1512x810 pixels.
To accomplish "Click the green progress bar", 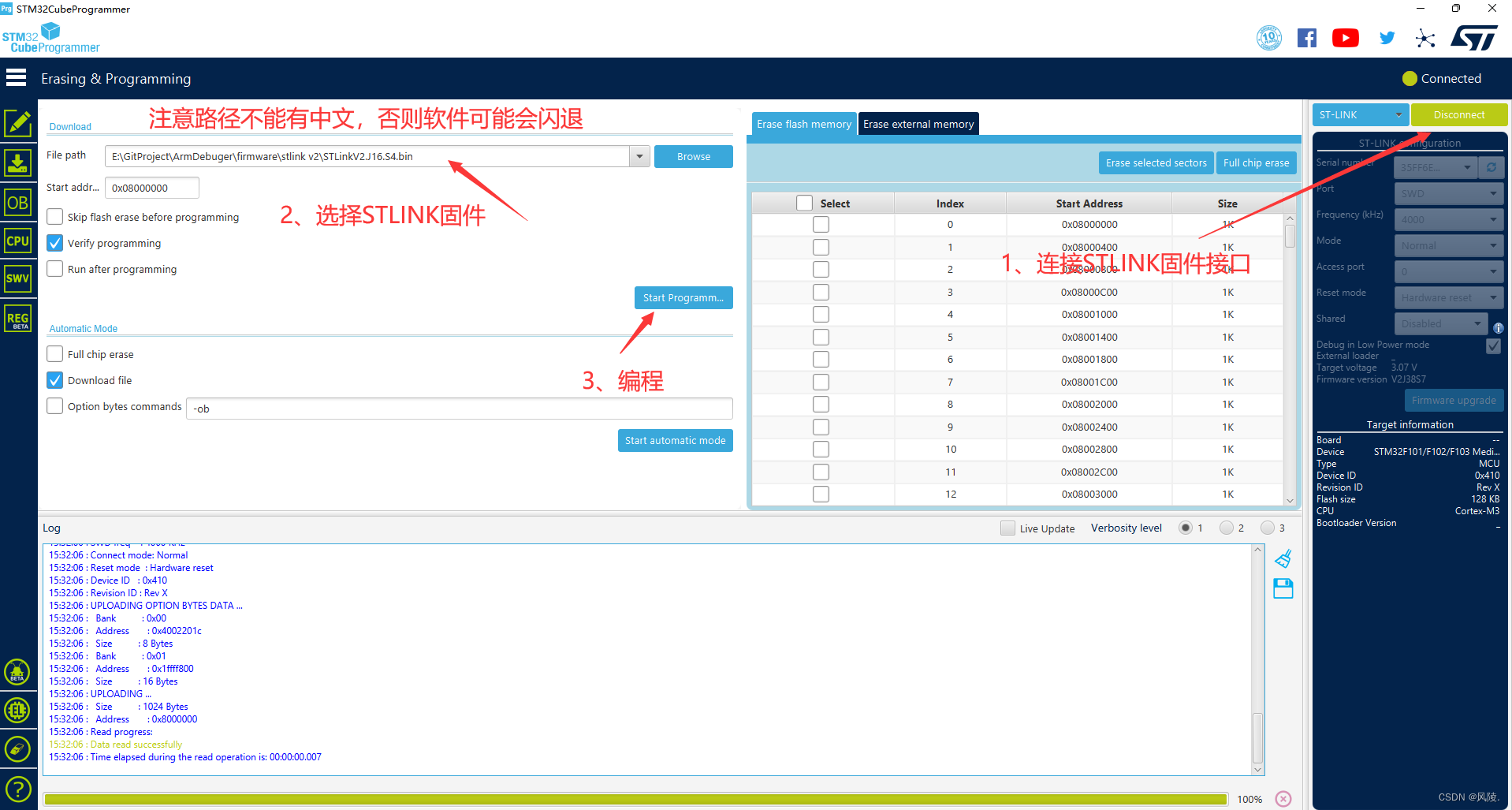I will coord(635,799).
